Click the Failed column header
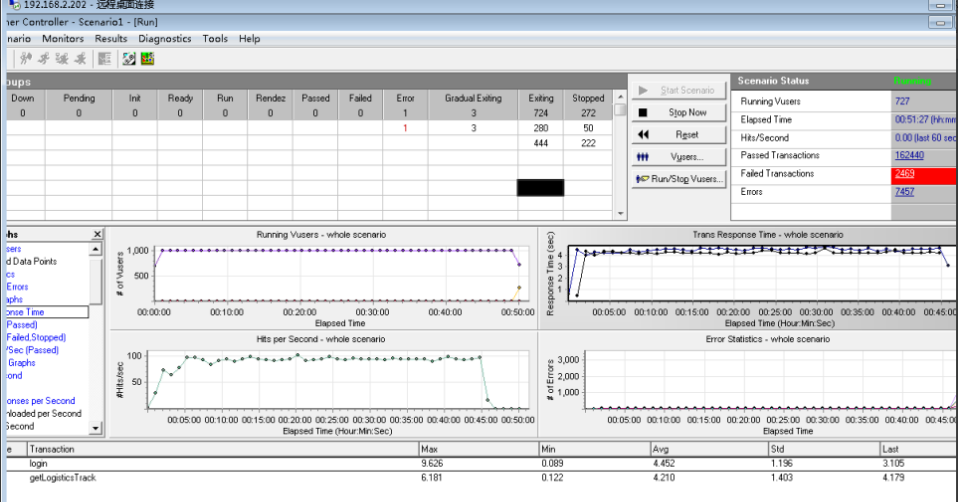The image size is (958, 502). pyautogui.click(x=360, y=98)
